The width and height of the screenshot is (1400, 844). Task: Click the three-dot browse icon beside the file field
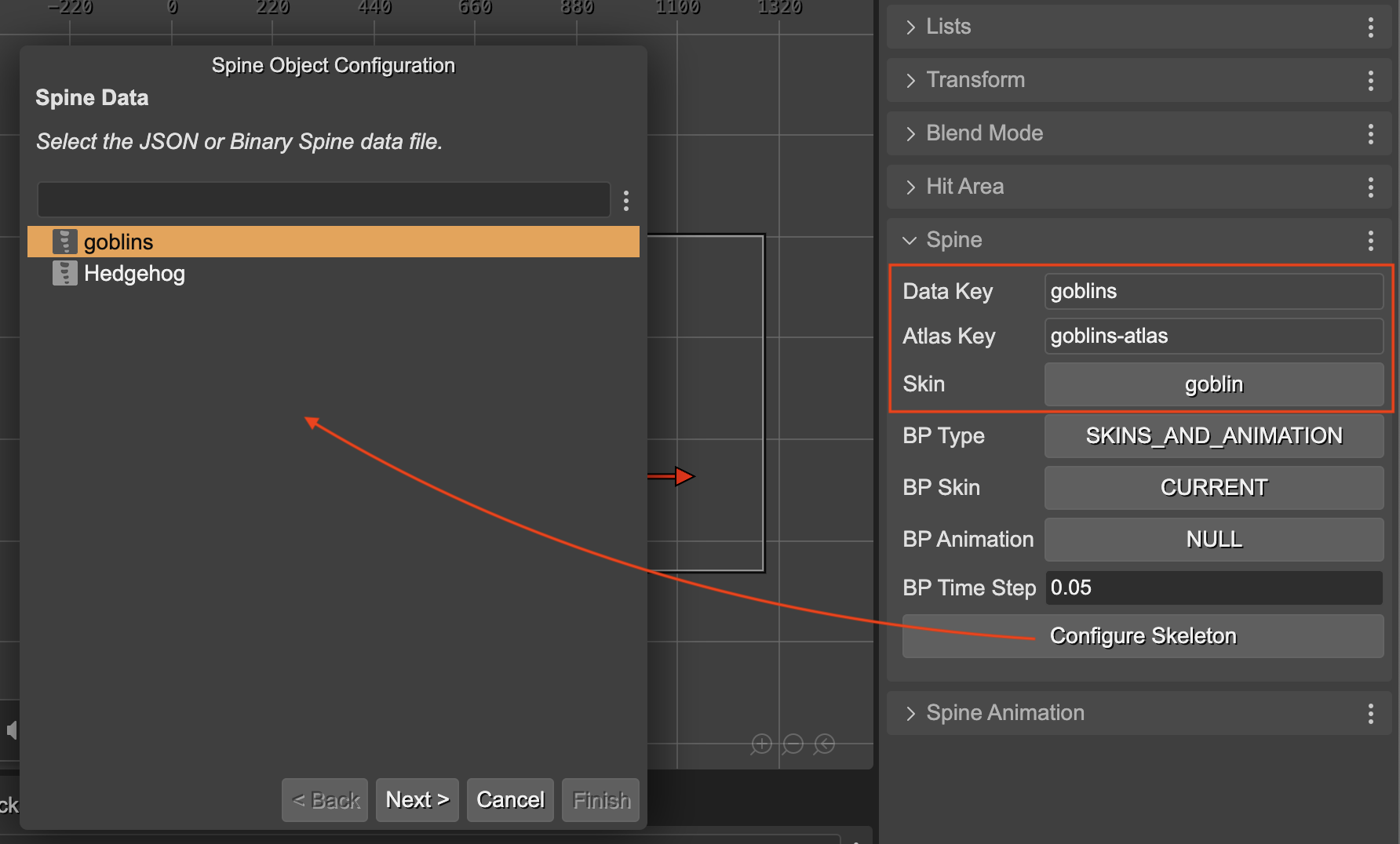[x=625, y=200]
